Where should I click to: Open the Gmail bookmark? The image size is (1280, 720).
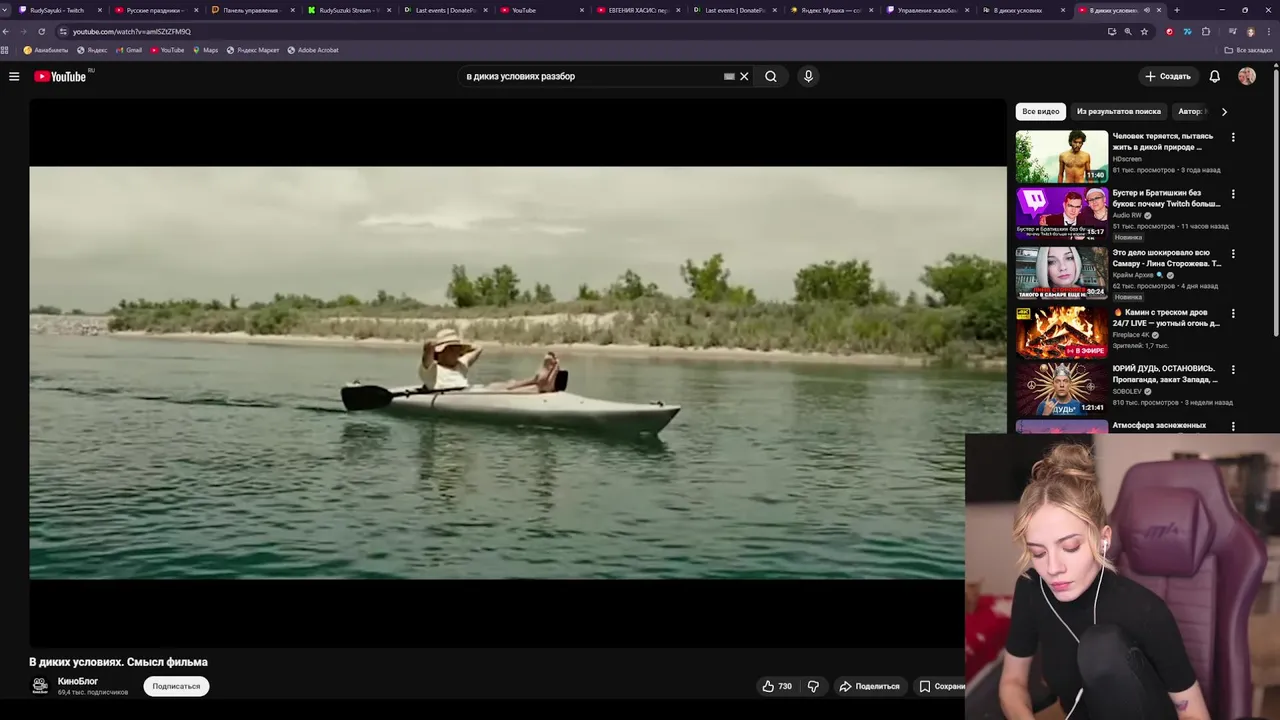(129, 50)
